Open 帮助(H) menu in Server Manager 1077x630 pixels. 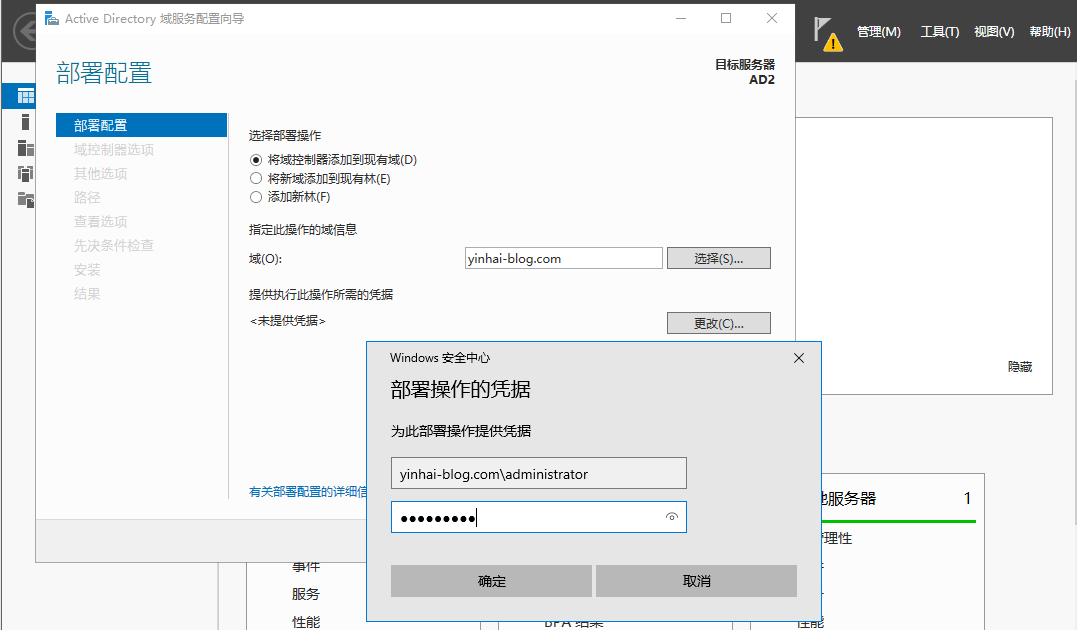click(x=1050, y=32)
